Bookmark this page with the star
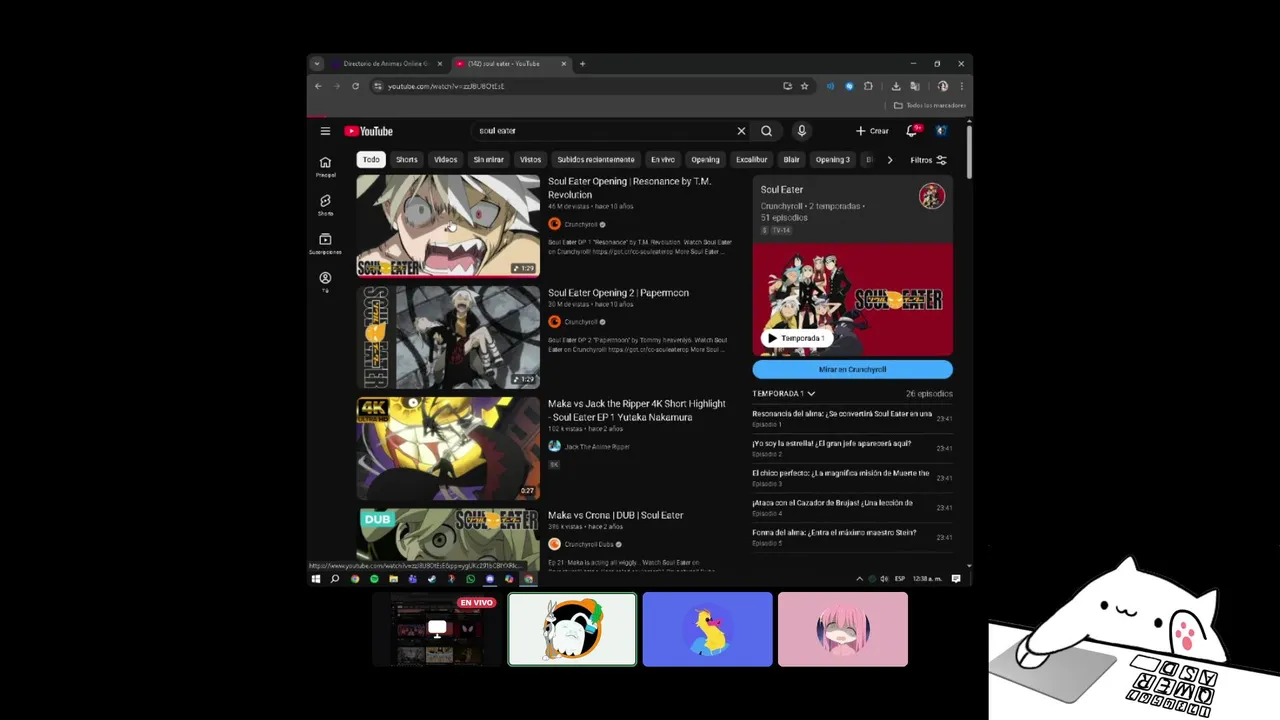 tap(804, 86)
